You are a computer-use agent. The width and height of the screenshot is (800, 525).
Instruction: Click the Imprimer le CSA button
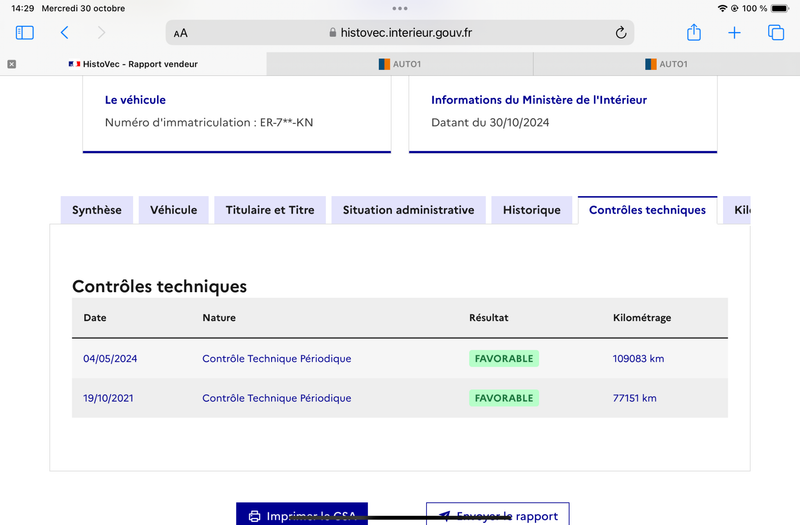tap(302, 514)
